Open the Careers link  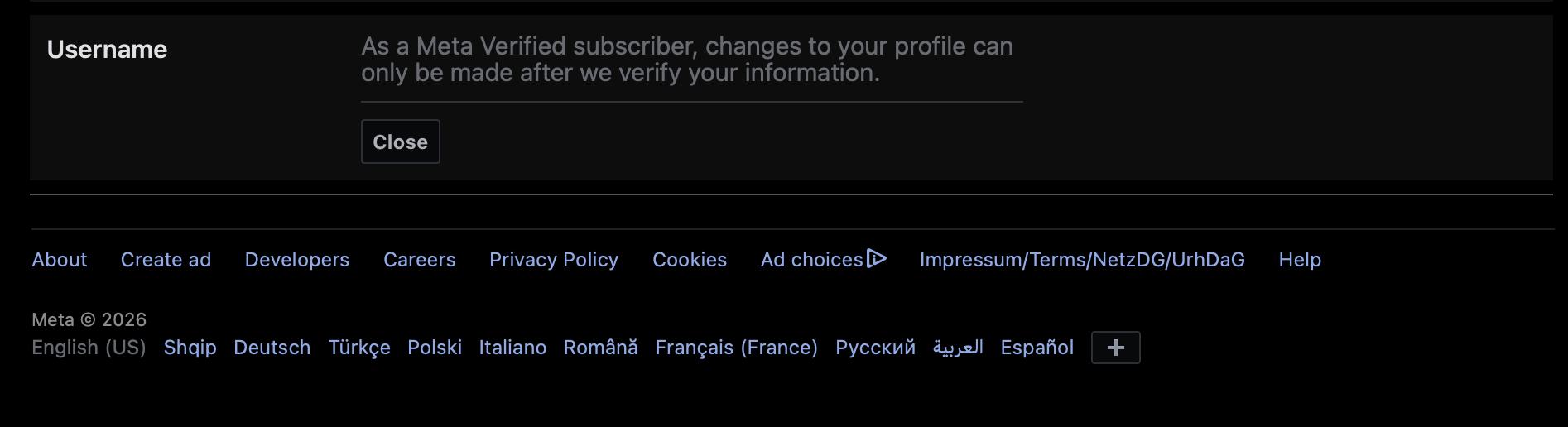420,260
